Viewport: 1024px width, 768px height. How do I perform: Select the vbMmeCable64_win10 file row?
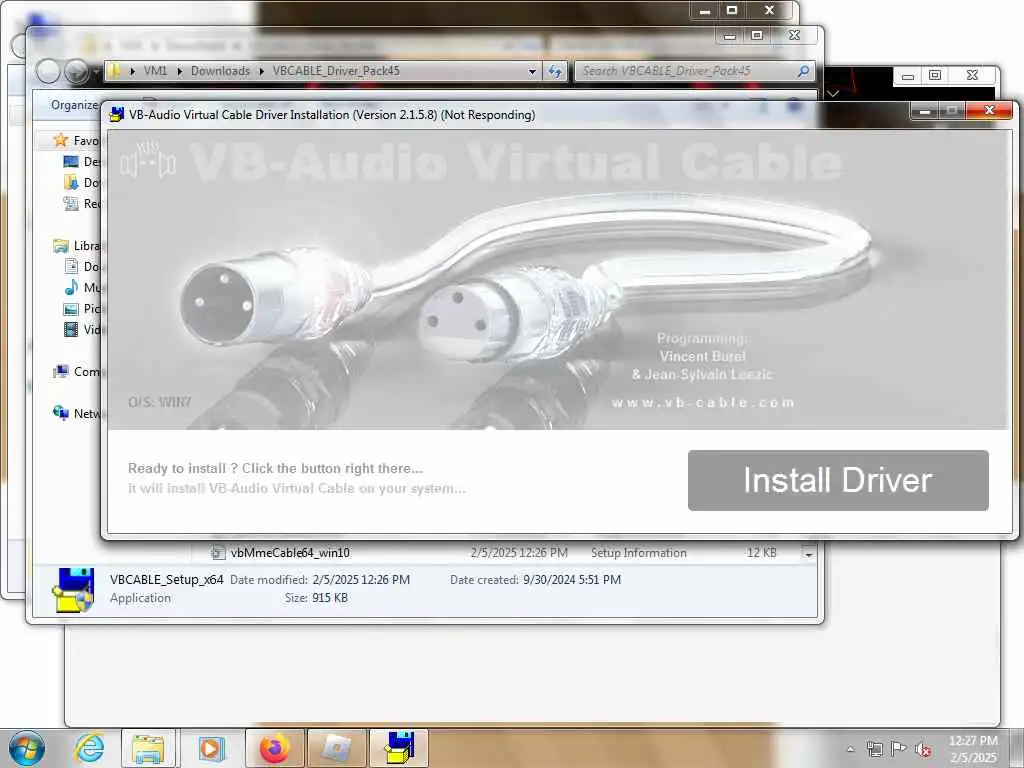[496, 553]
